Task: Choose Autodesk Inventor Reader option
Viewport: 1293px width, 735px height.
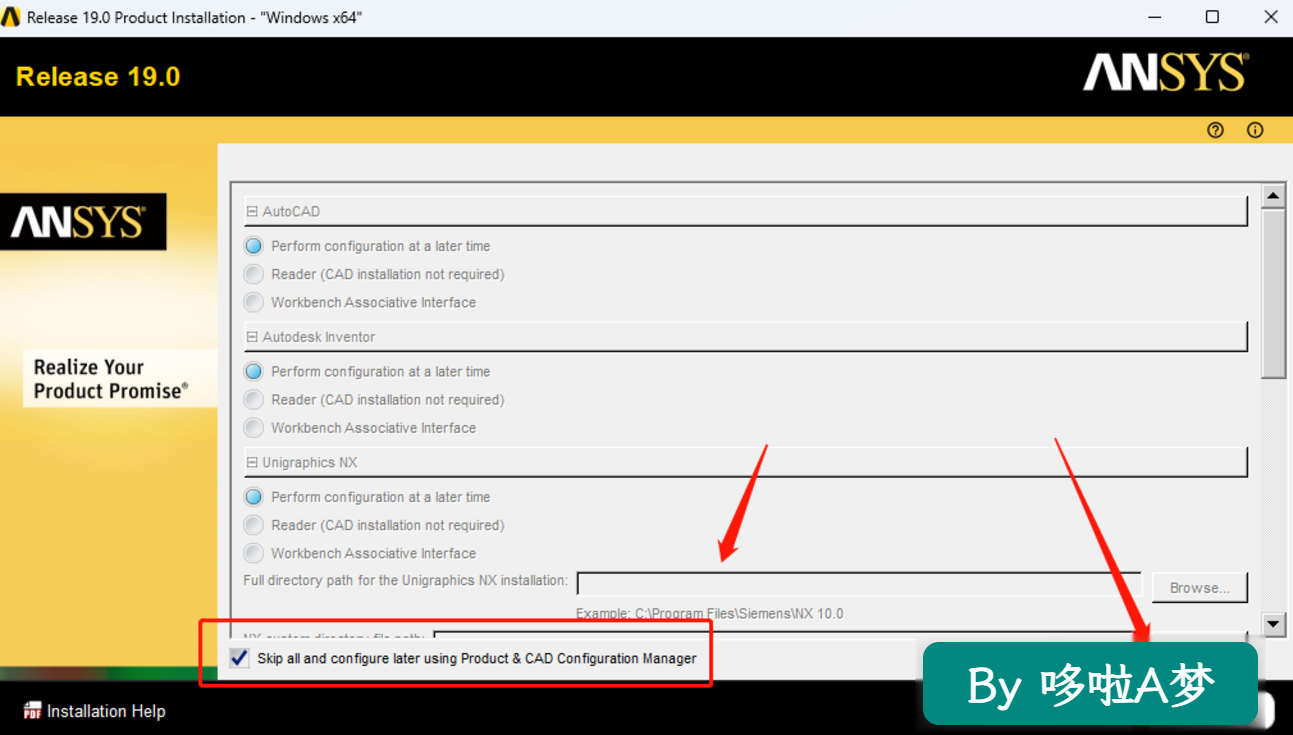Action: pos(254,399)
